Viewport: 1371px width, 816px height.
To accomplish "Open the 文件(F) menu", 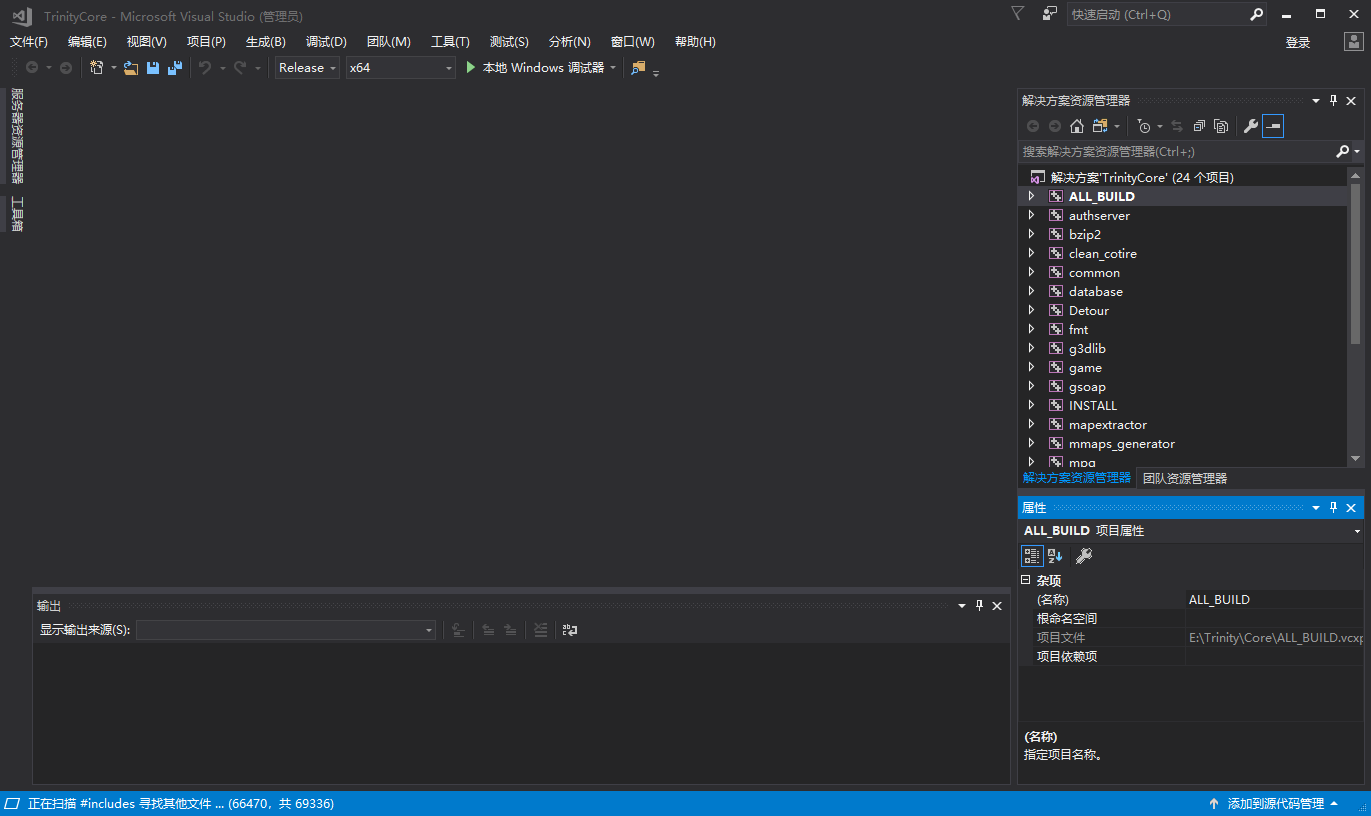I will click(x=29, y=42).
